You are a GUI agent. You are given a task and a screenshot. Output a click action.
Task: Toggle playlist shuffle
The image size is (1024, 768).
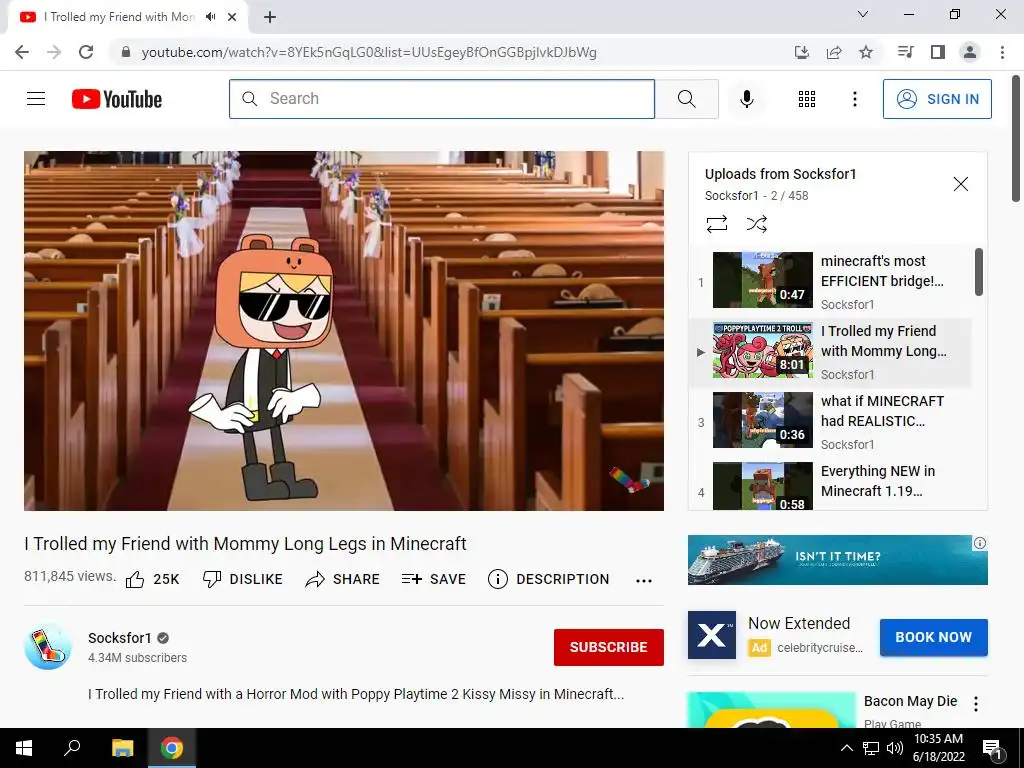[756, 224]
